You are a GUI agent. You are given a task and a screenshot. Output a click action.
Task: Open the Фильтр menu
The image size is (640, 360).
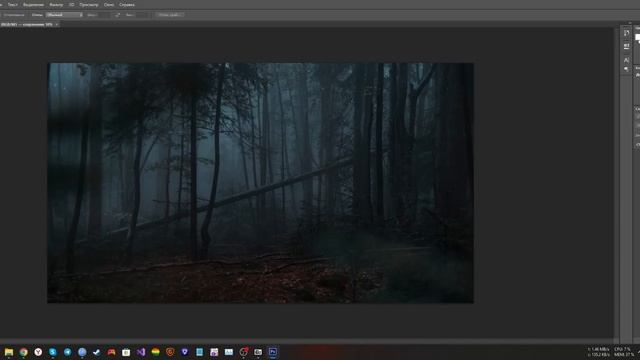[x=56, y=5]
